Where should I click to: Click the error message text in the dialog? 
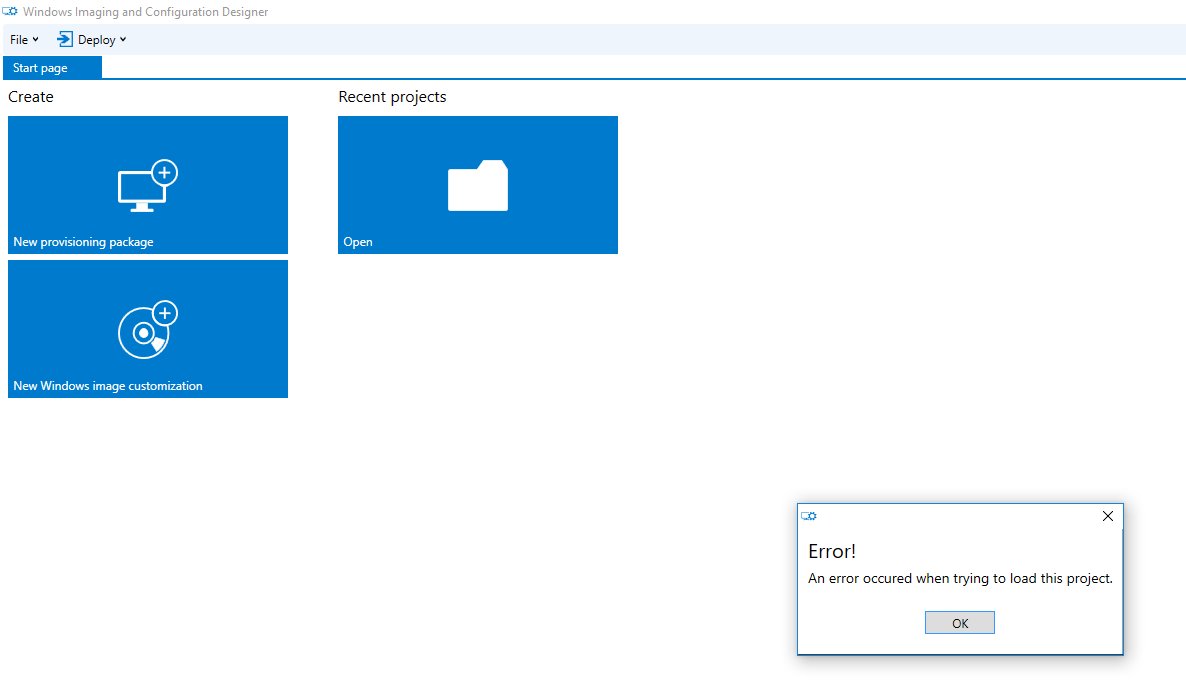coord(960,579)
